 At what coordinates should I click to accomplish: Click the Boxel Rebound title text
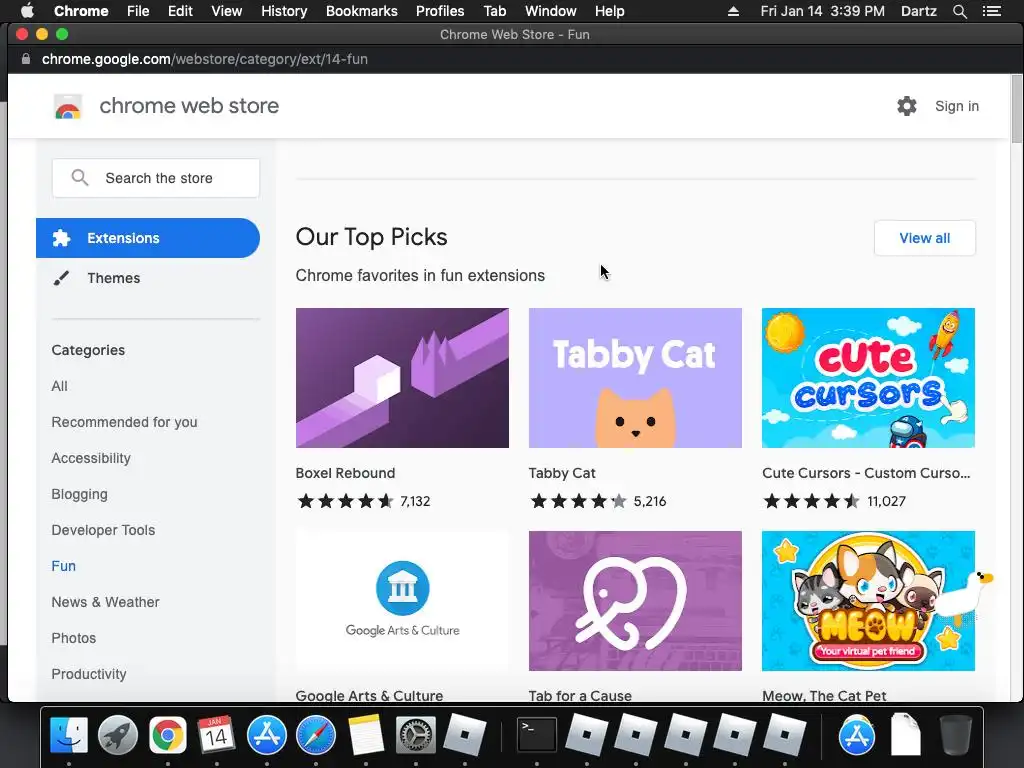345,473
